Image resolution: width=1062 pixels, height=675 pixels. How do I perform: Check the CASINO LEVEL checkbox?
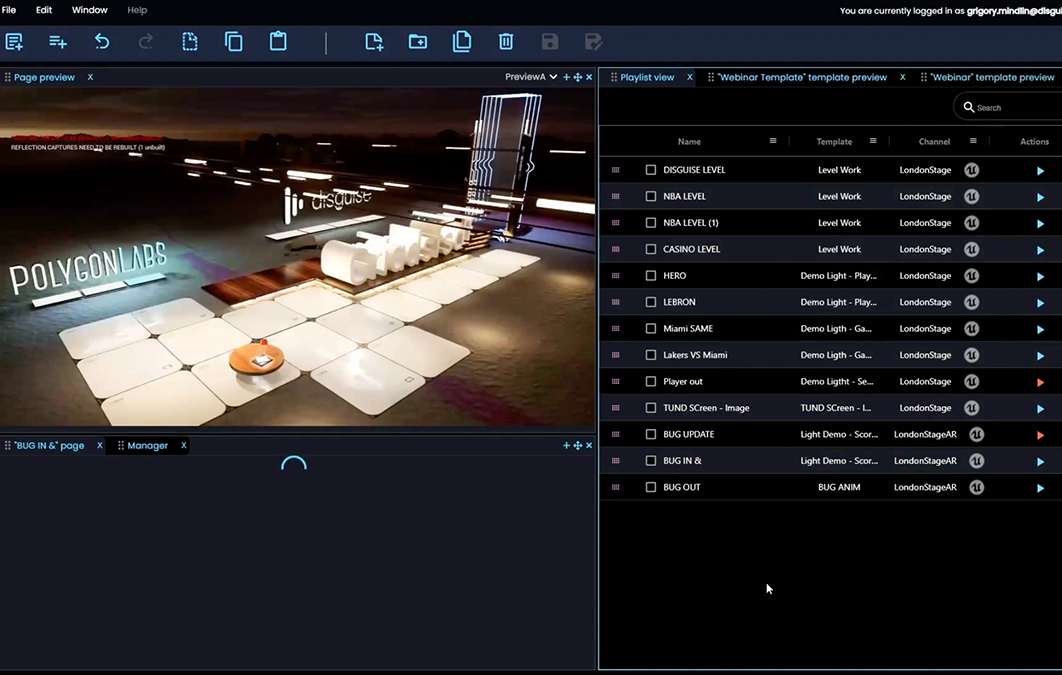(x=651, y=249)
